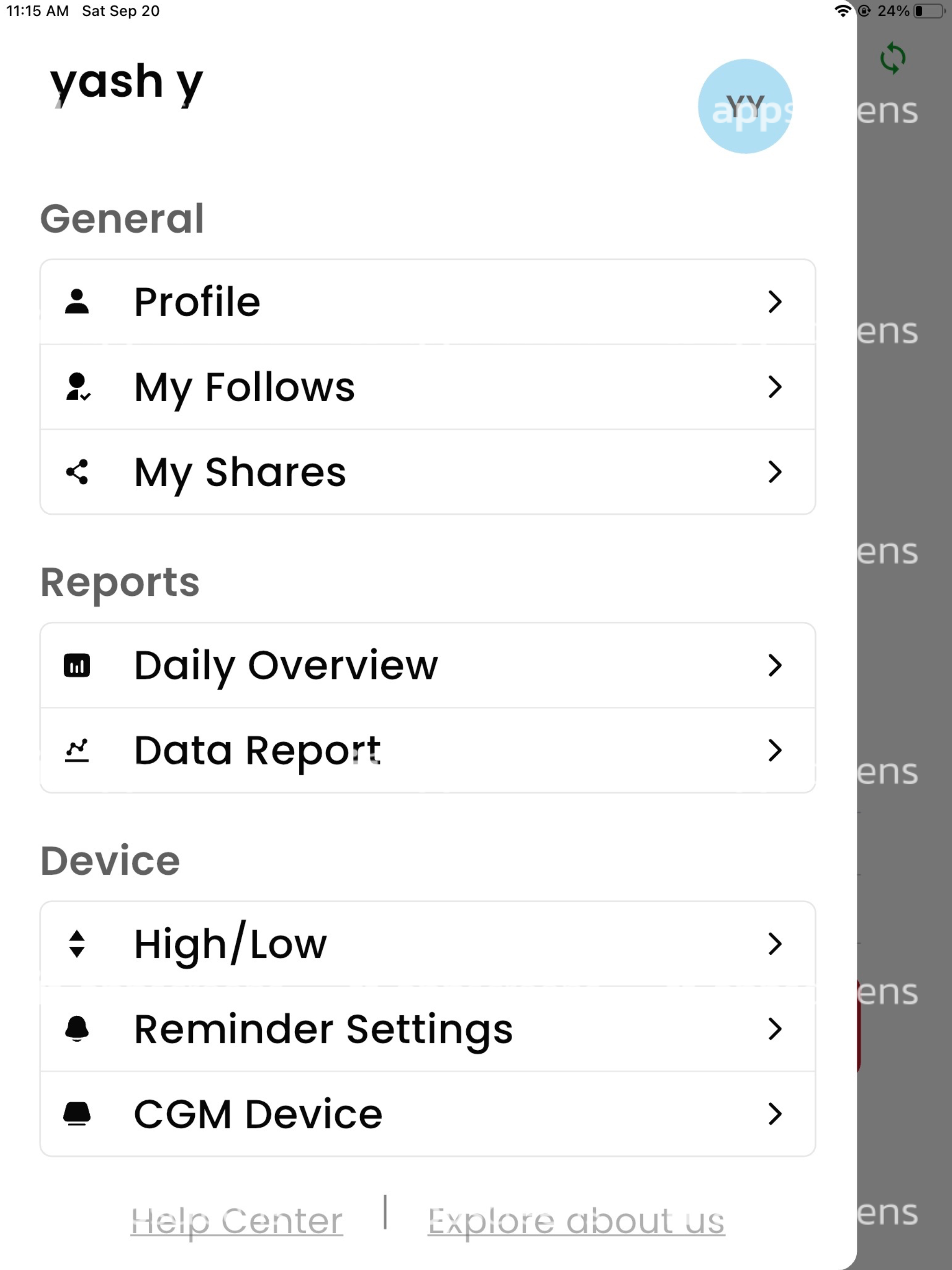Tap the Data Report chevron arrow
The image size is (952, 1270).
(775, 750)
